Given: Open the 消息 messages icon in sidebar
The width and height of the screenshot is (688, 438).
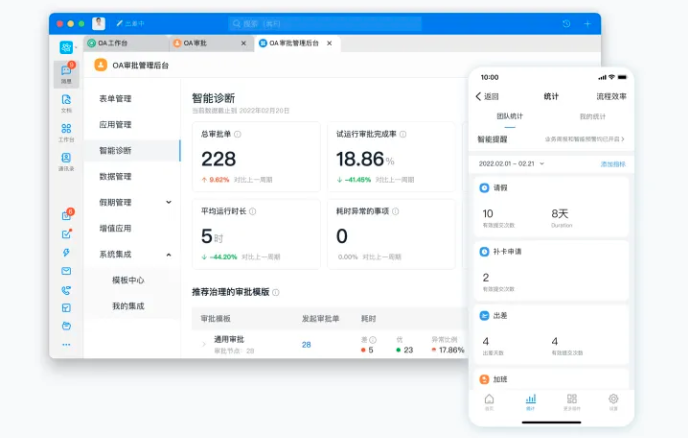Looking at the screenshot, I should (66, 73).
